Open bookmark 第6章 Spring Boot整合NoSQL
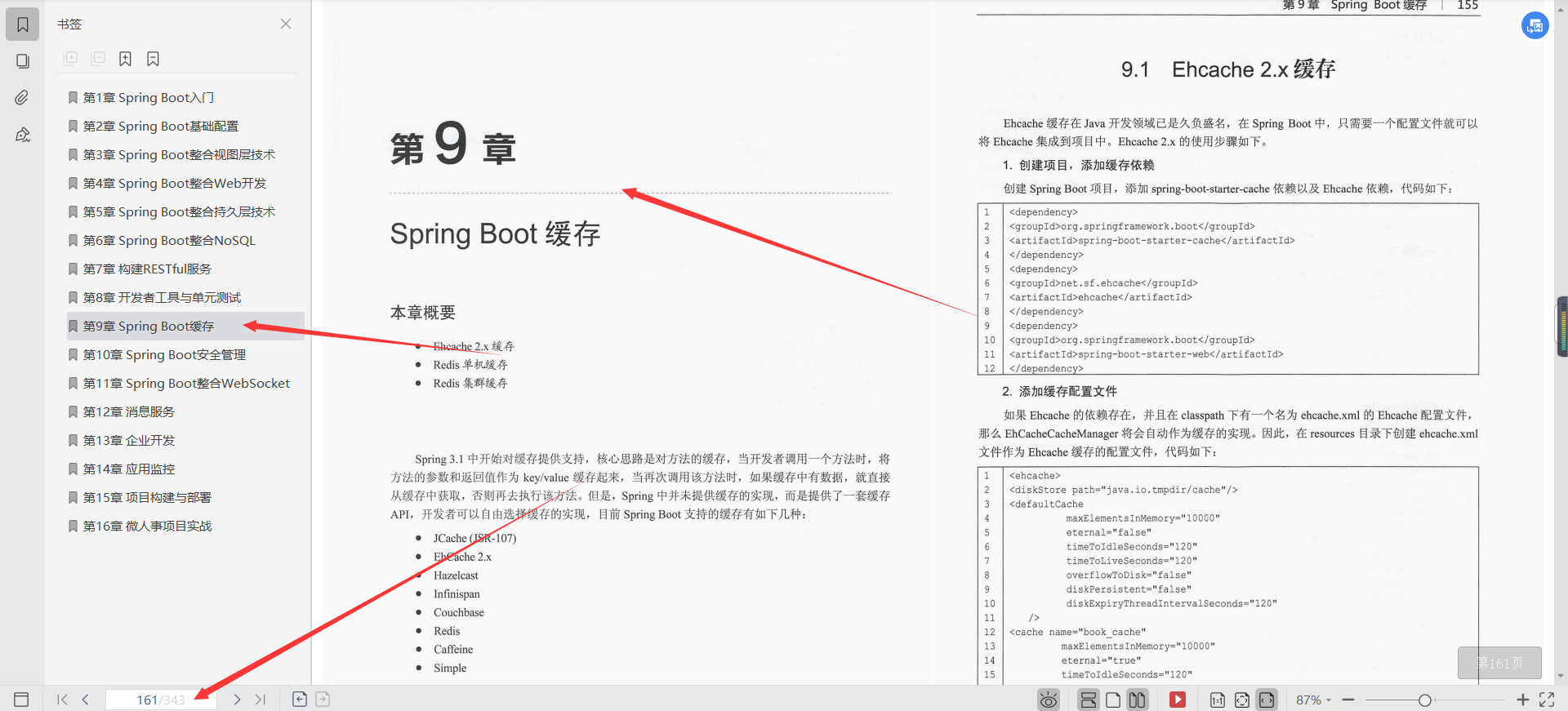Screen dimensions: 1568x711 click(x=185, y=240)
